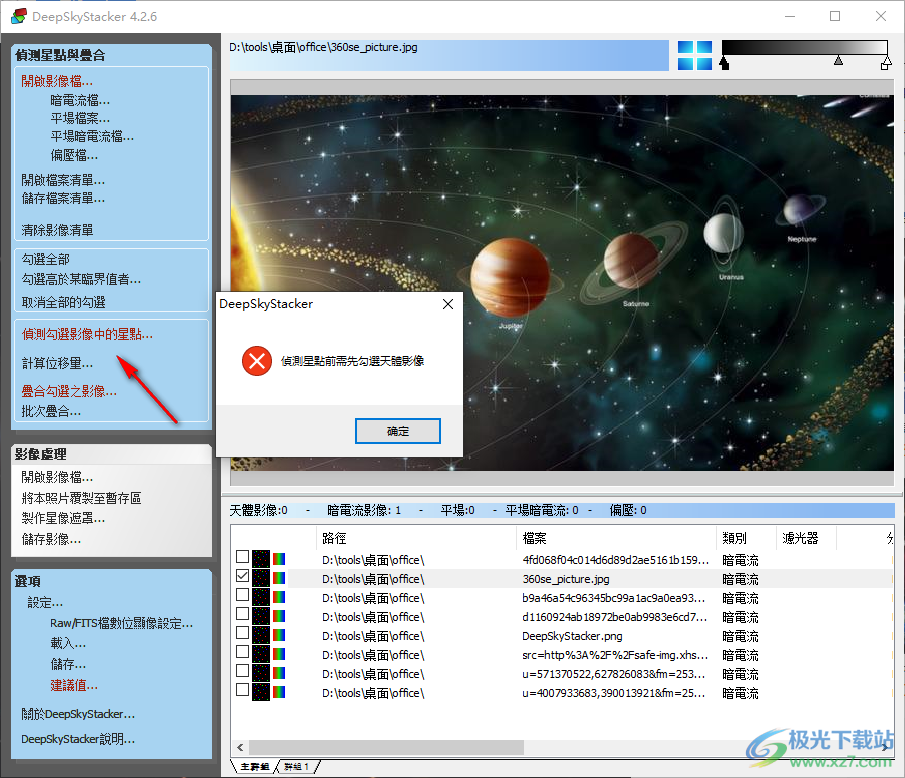The image size is (905, 778).
Task: Click the RGB color icon in b9a46a54c row
Action: tap(279, 597)
